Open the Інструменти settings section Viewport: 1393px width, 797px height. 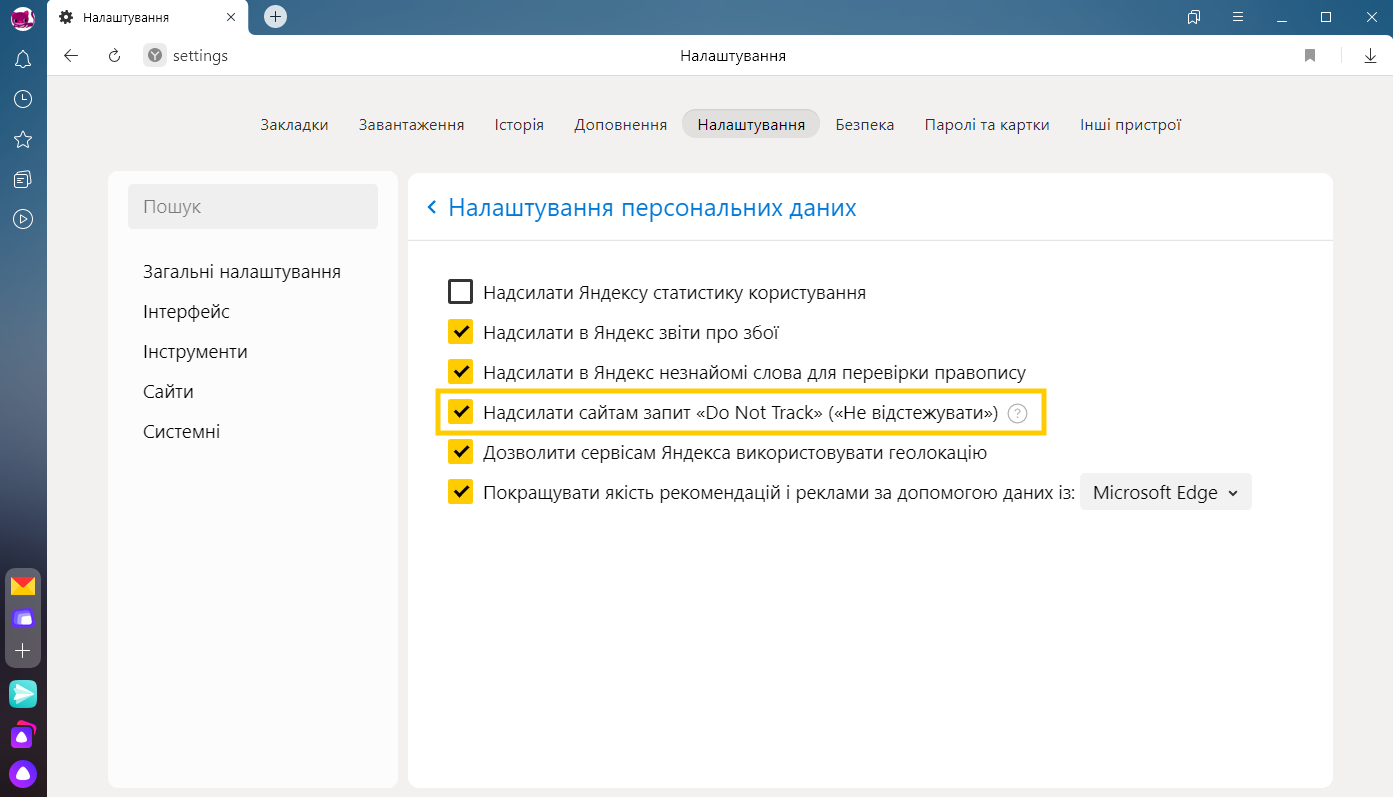pyautogui.click(x=195, y=352)
